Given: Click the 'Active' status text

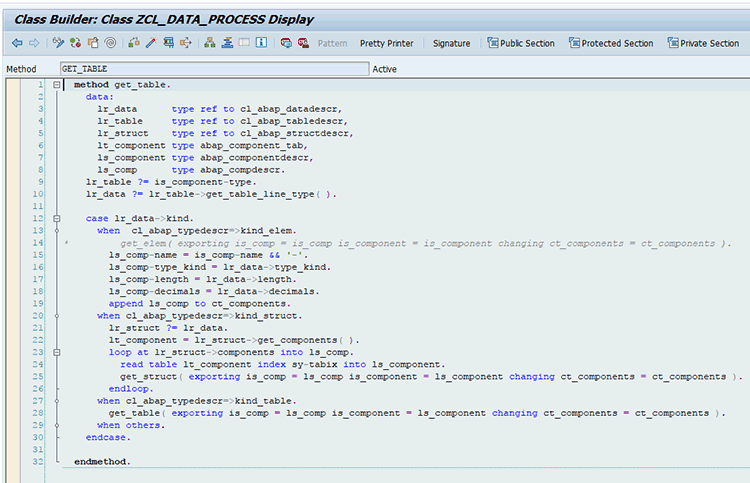Looking at the screenshot, I should pyautogui.click(x=385, y=69).
